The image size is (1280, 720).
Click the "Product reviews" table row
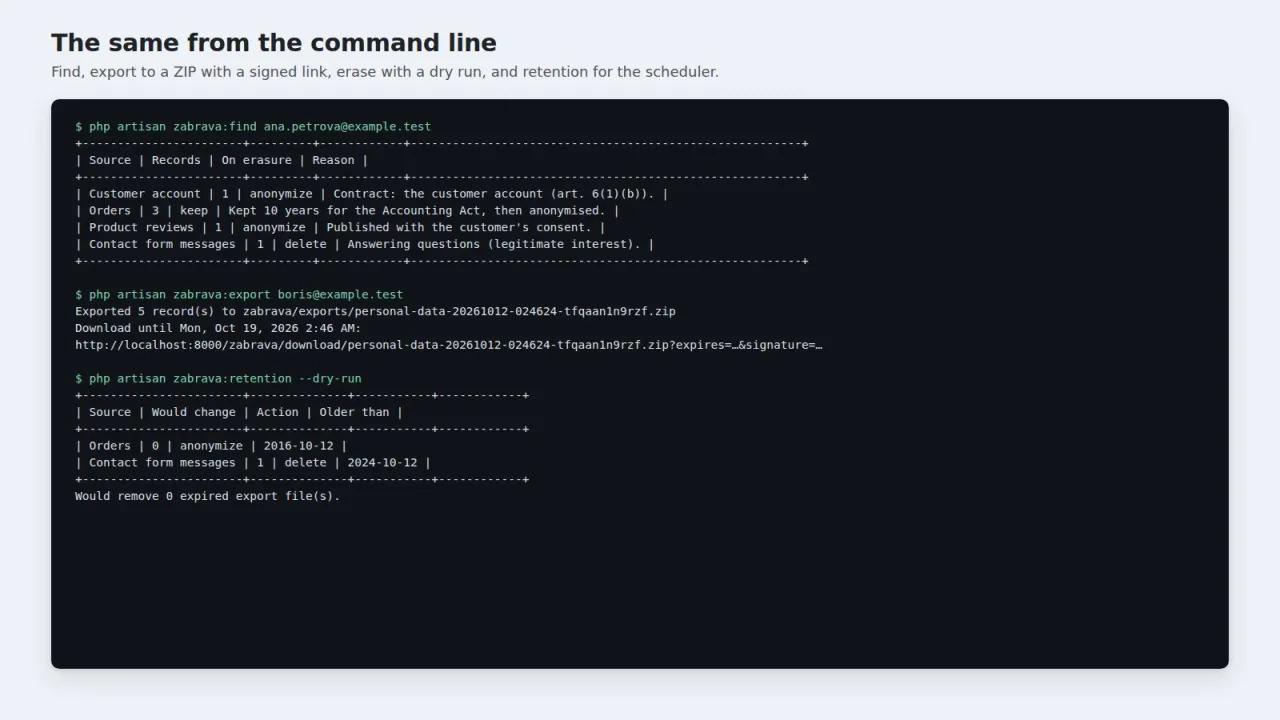340,228
